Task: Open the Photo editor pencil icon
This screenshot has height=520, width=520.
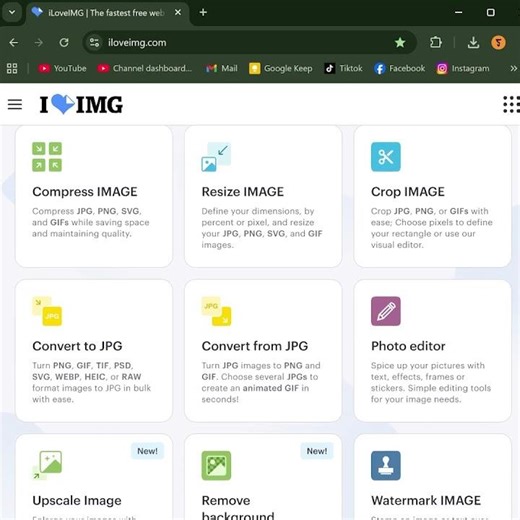Action: point(386,311)
